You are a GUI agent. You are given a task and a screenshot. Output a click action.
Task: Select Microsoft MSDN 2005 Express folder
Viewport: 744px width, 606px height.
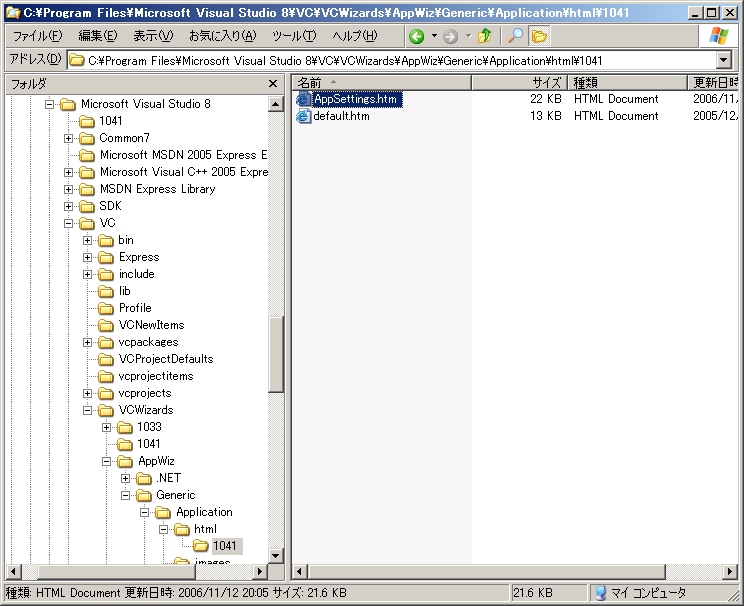183,155
